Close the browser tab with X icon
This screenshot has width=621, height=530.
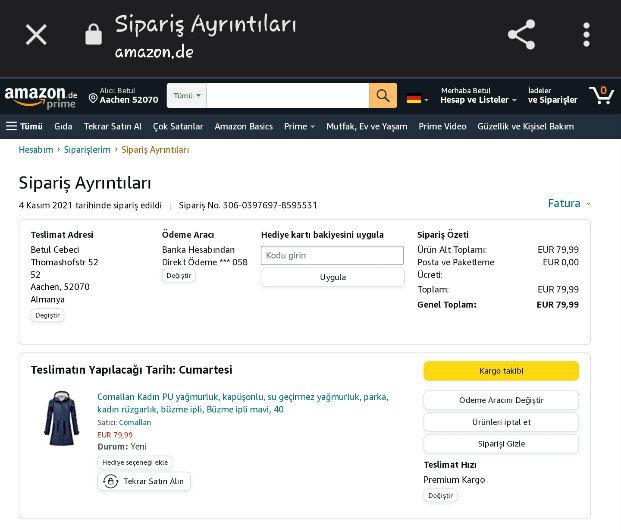pos(36,35)
